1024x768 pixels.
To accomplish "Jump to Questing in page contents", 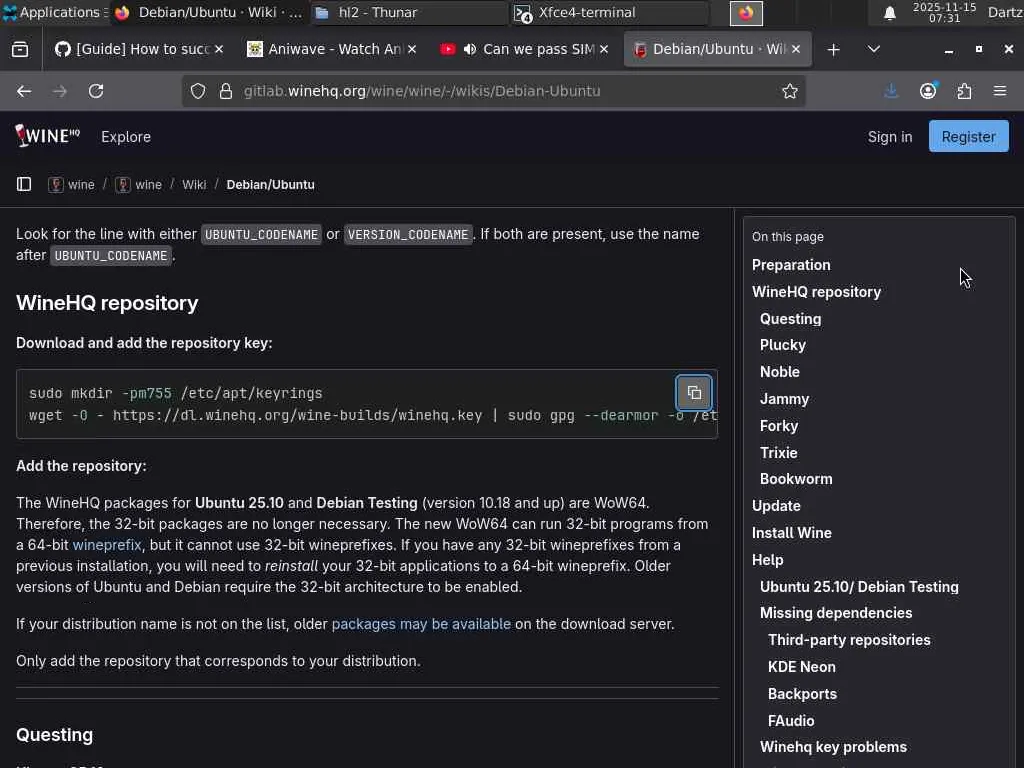I will pos(790,319).
